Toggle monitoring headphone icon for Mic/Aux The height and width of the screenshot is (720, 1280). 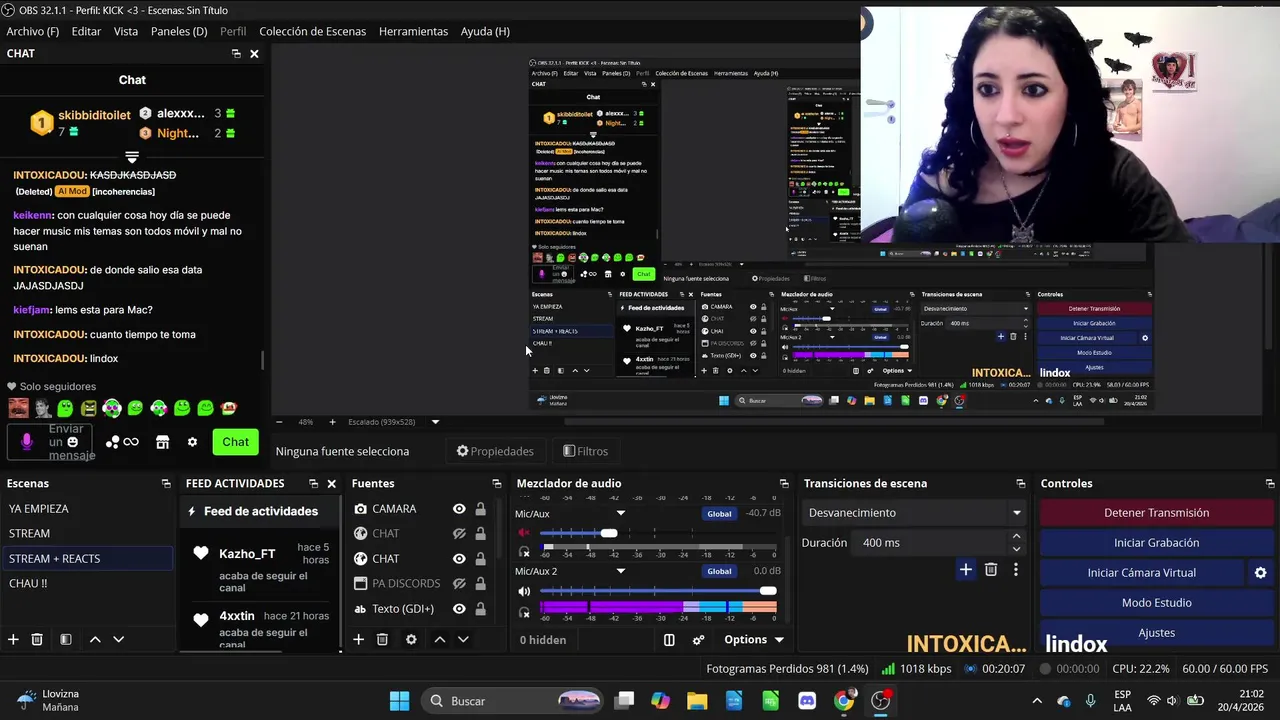524,552
